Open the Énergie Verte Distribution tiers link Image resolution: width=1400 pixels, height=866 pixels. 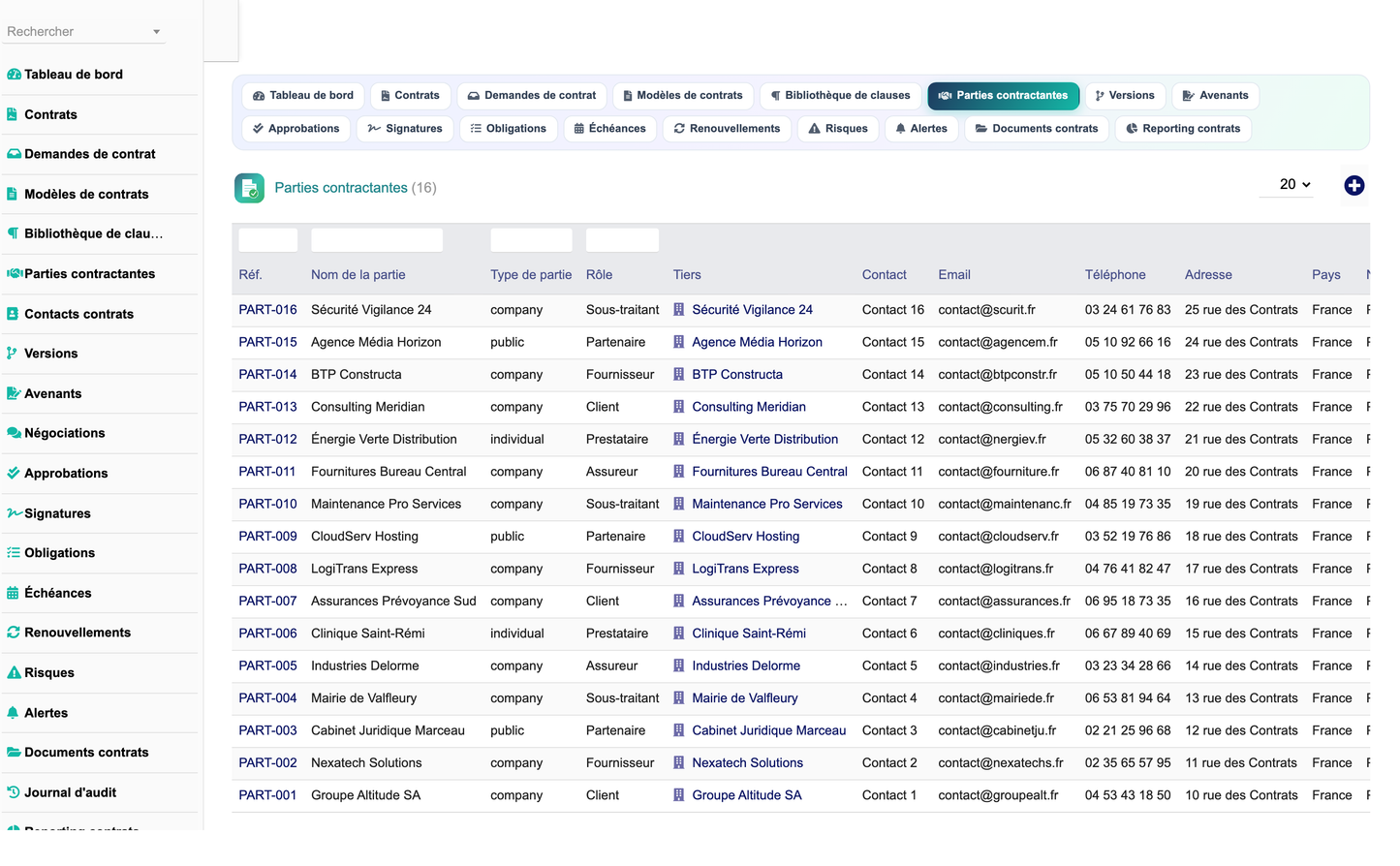764,440
